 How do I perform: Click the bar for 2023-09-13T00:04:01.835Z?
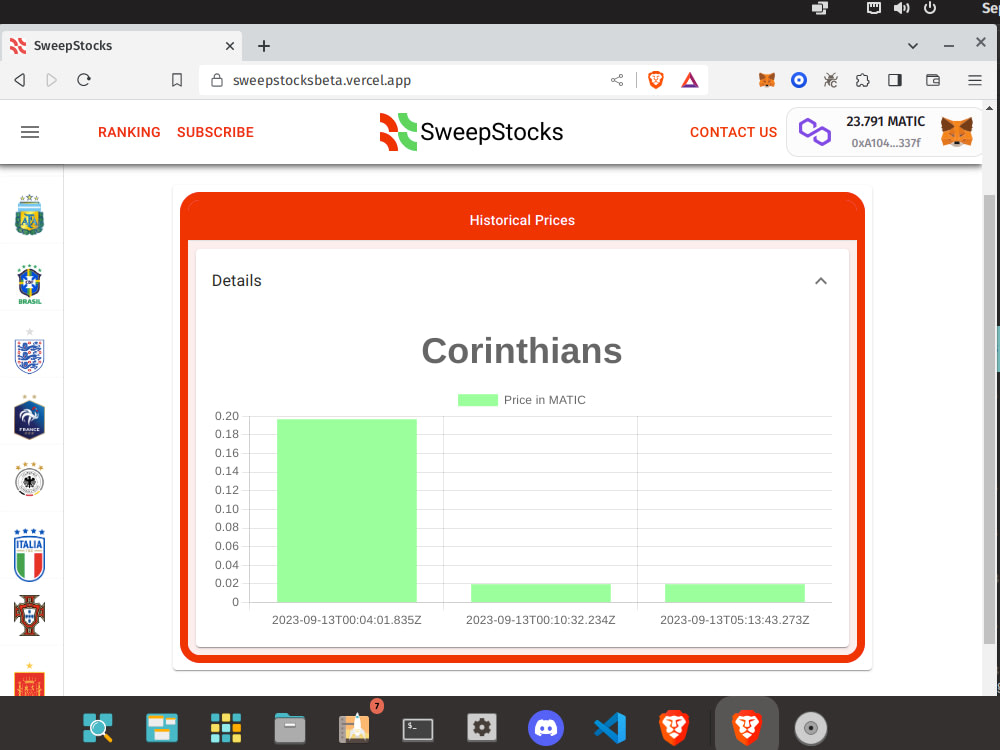(x=346, y=510)
